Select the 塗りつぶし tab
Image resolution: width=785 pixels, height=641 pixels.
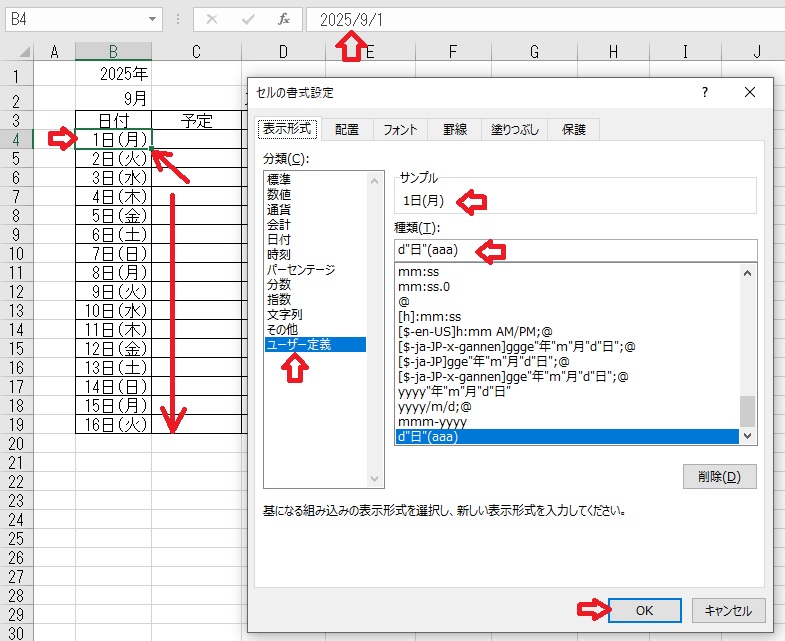click(515, 129)
